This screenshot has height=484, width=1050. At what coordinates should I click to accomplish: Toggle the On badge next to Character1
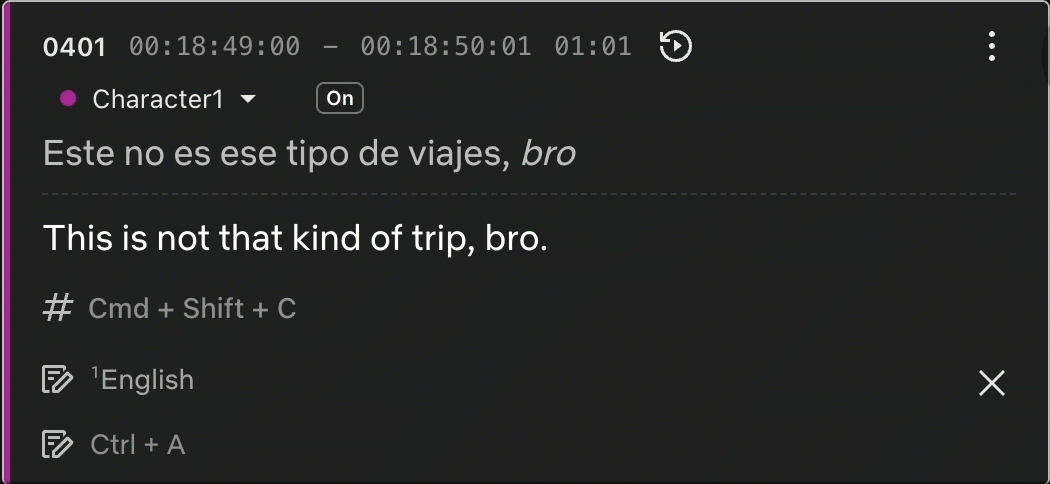click(x=340, y=98)
